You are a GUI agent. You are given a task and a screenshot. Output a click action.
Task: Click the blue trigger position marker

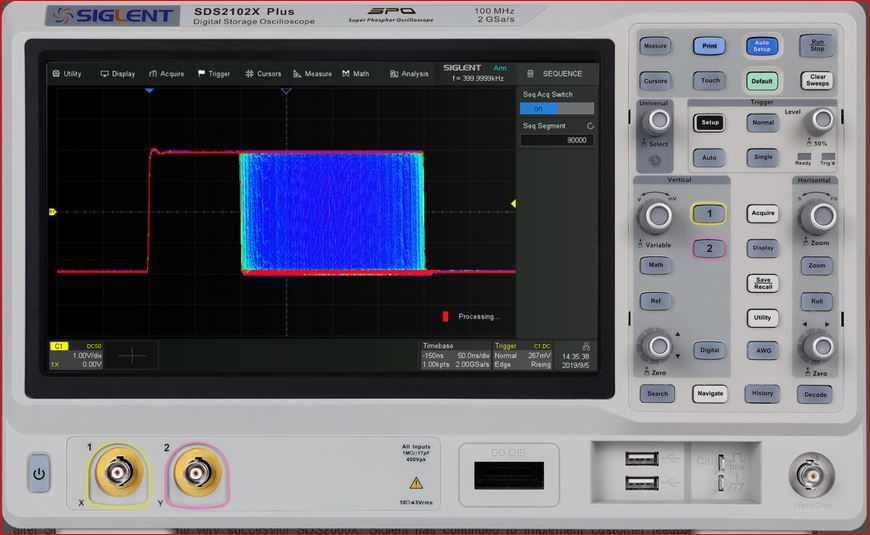coord(149,91)
